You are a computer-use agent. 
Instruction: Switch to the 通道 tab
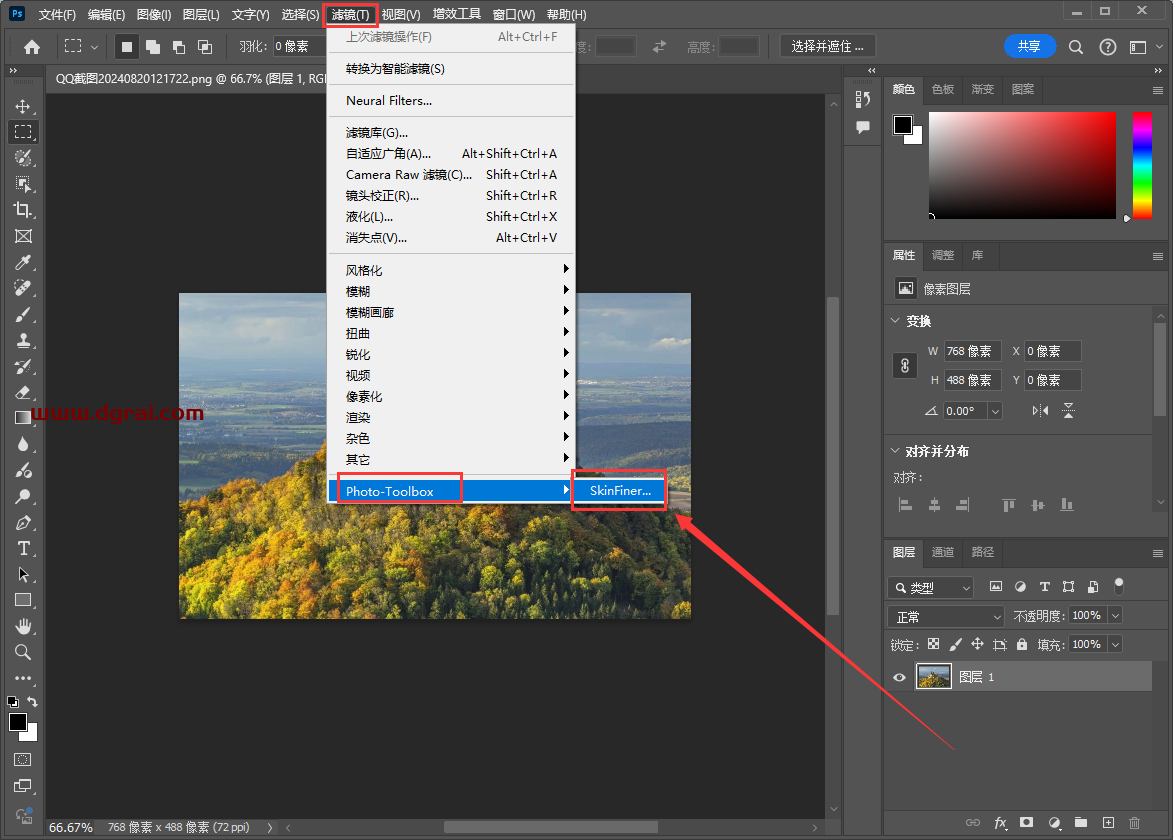(x=943, y=552)
